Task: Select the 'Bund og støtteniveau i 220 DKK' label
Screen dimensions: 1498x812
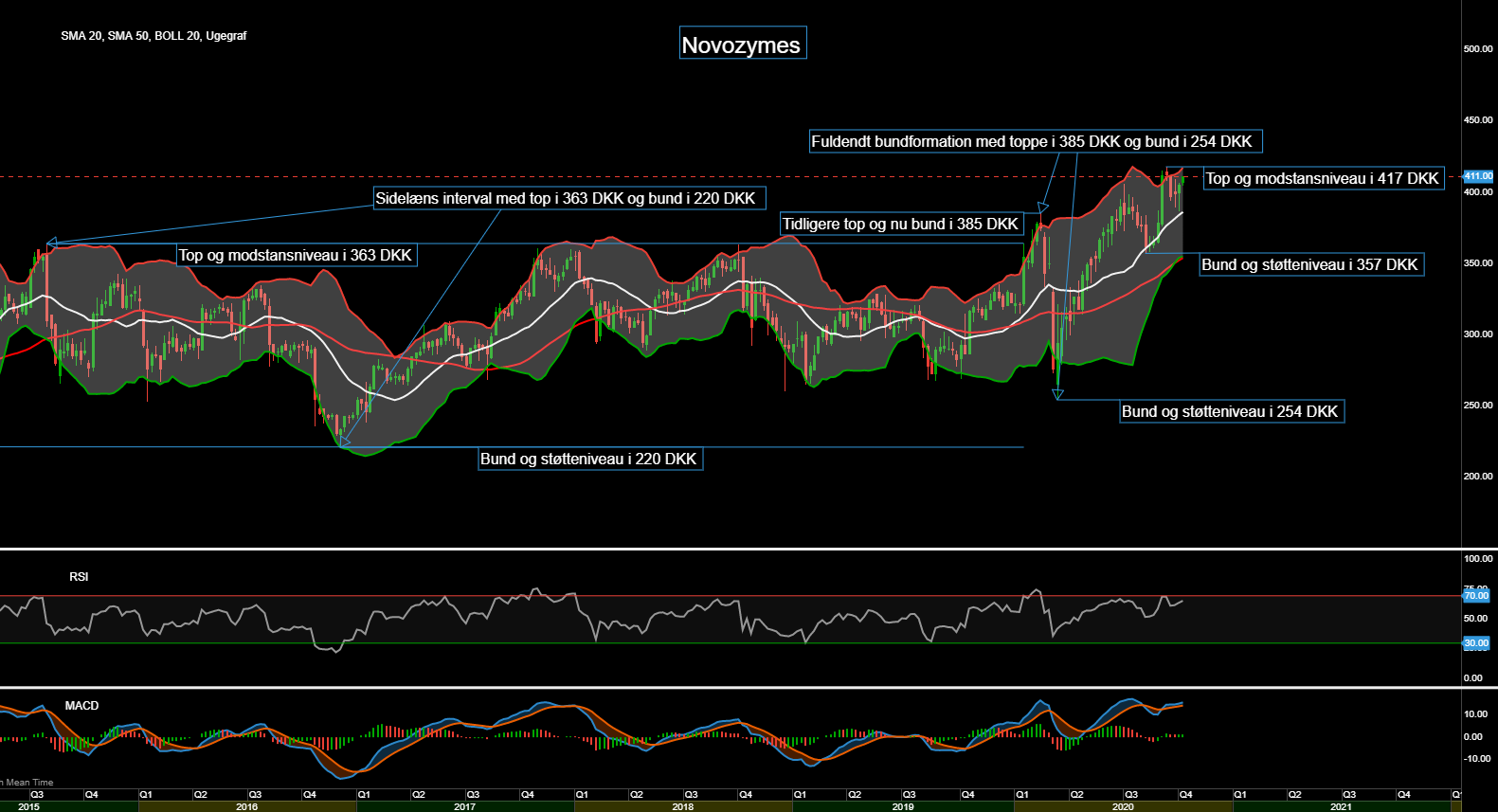Action: pyautogui.click(x=589, y=459)
